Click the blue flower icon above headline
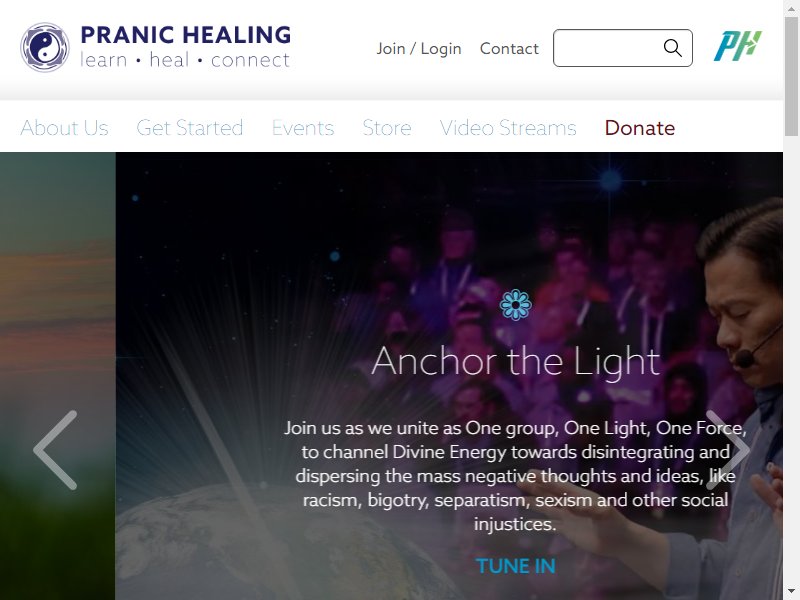 [515, 305]
